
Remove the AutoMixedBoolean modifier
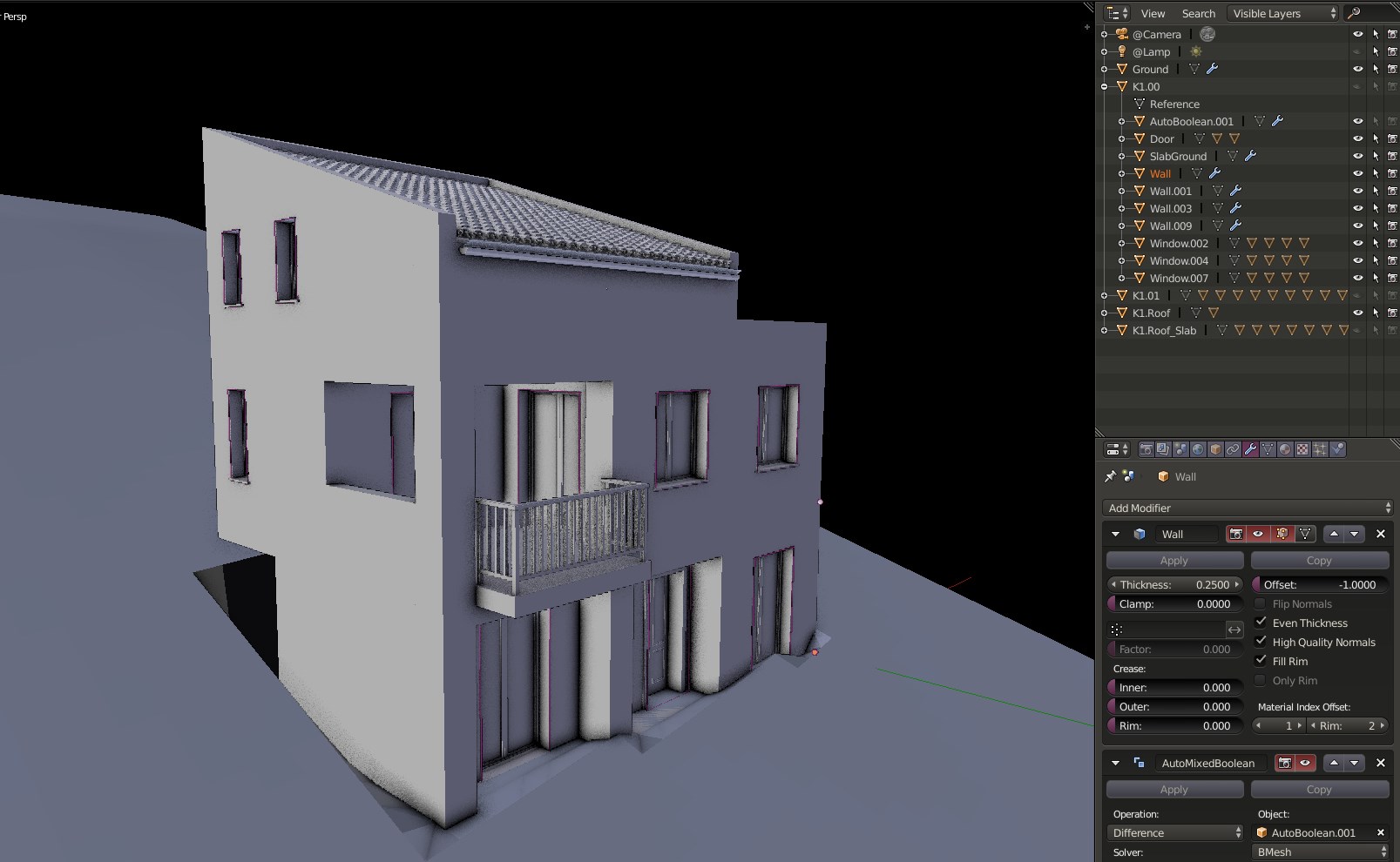[1380, 763]
